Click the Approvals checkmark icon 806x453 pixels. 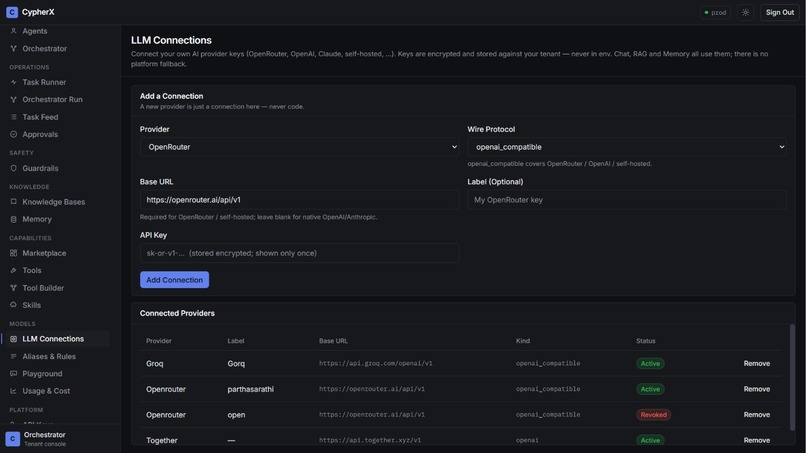13,134
